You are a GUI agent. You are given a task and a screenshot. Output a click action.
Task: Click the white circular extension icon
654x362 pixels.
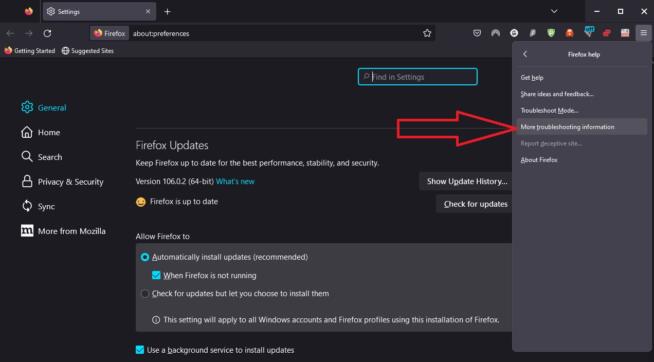pyautogui.click(x=514, y=33)
